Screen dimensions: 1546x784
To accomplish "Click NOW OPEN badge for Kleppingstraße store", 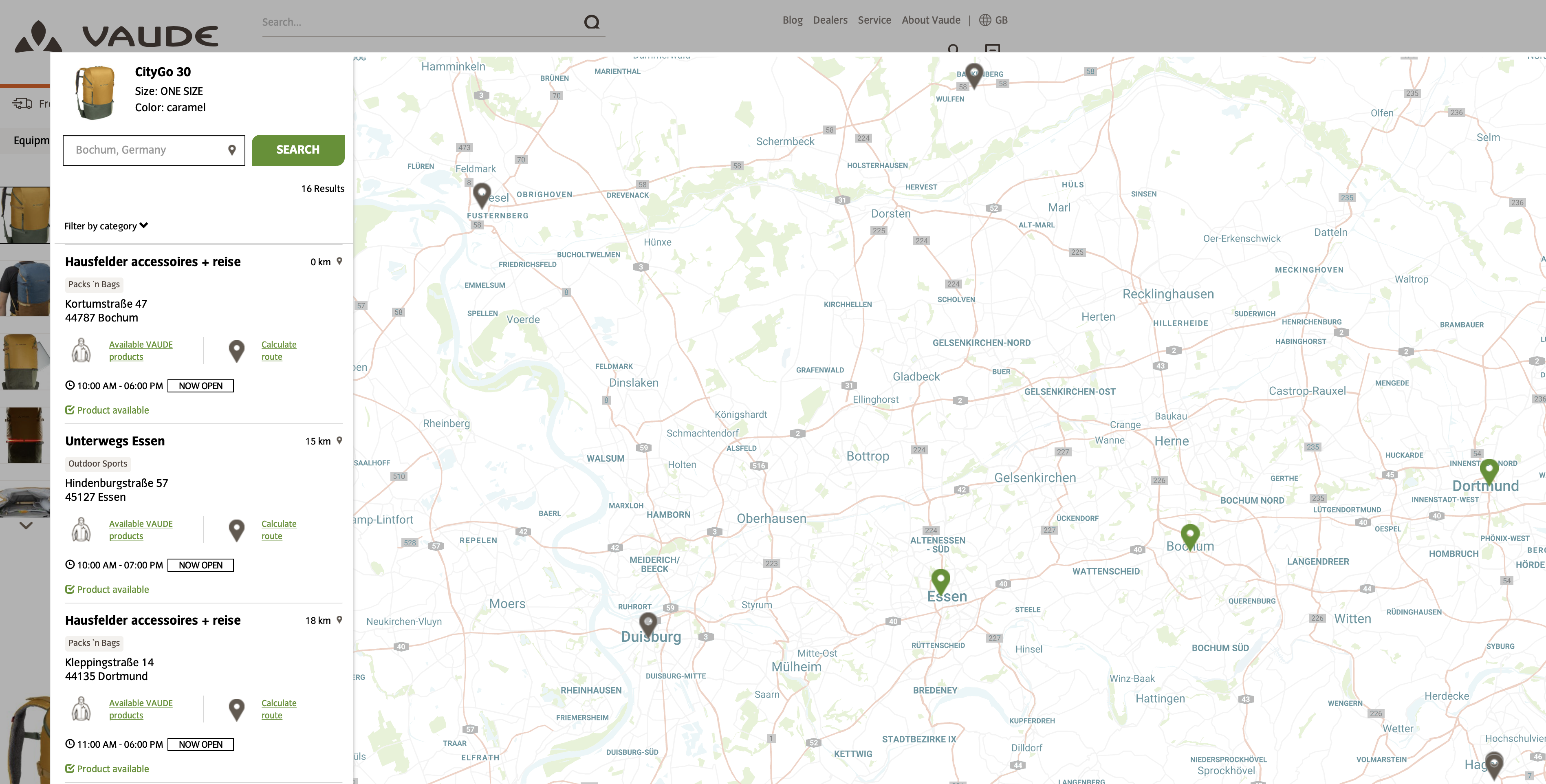I will 200,744.
